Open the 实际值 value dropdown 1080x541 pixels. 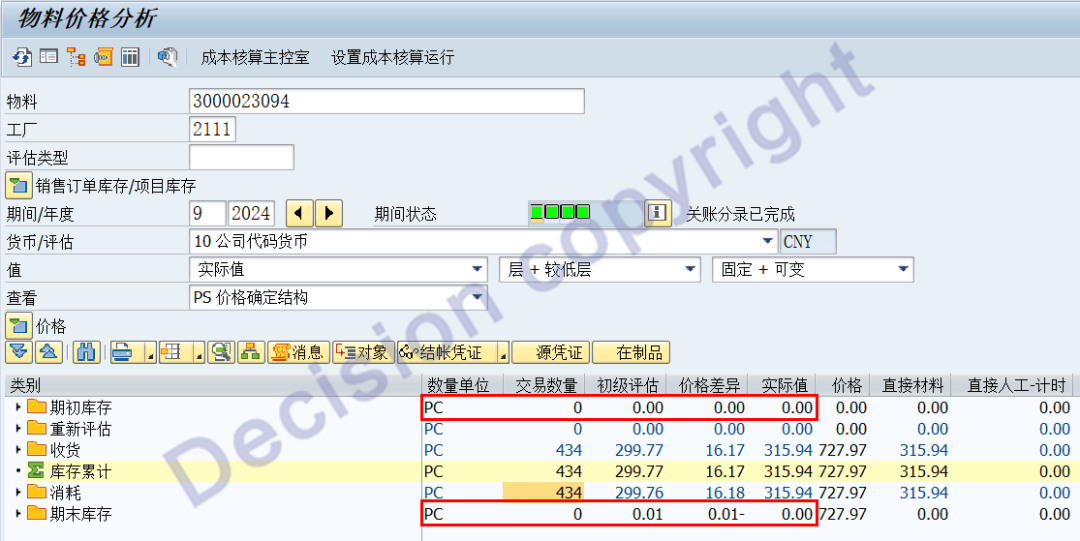[x=477, y=269]
